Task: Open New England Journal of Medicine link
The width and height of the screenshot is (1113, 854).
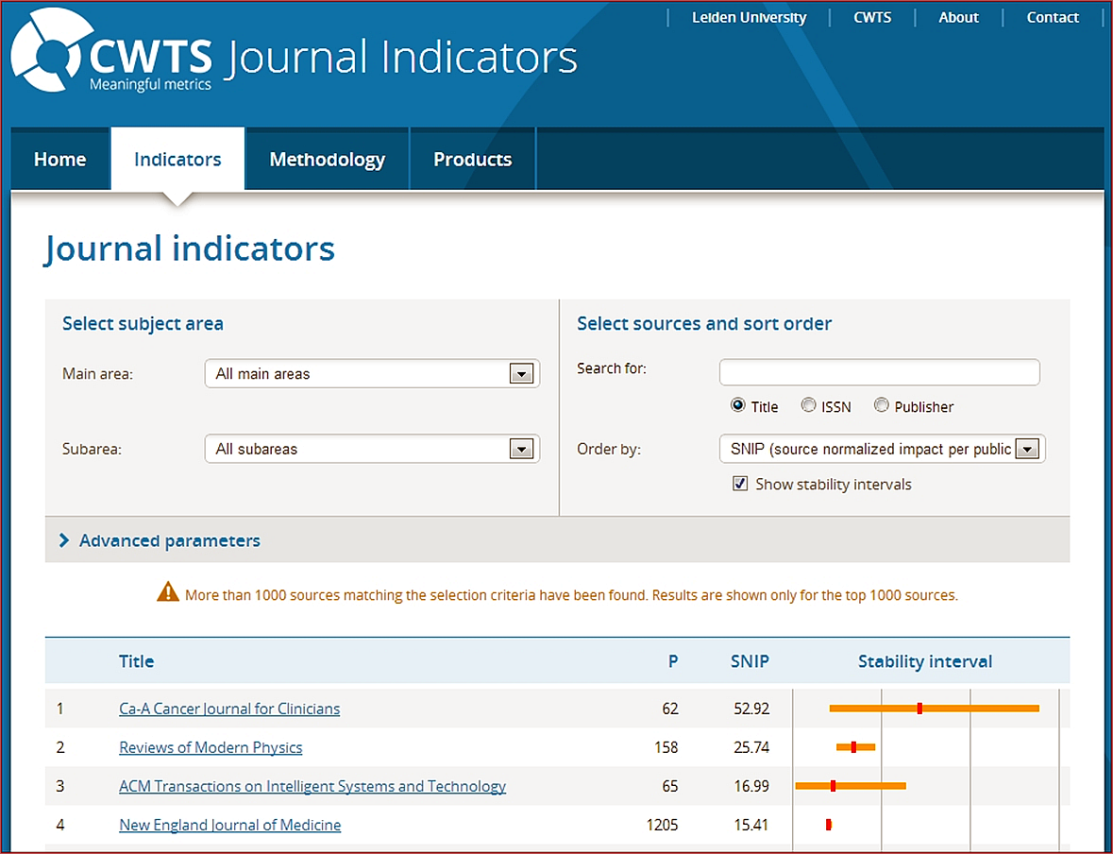Action: click(230, 825)
